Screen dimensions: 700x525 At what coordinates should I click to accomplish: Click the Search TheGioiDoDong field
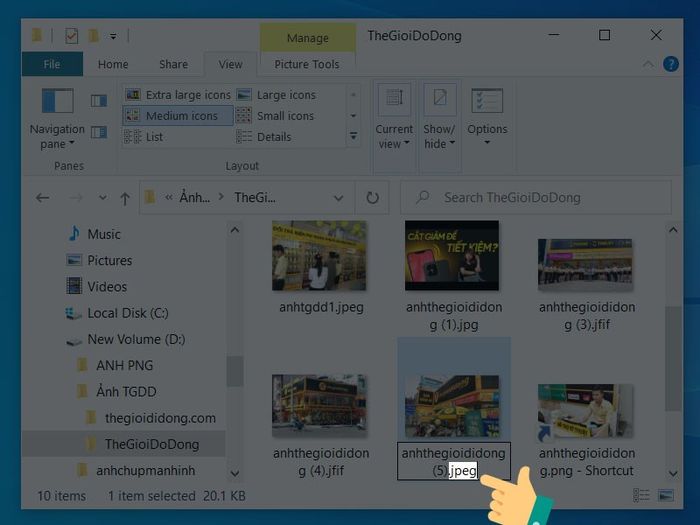[x=536, y=197]
